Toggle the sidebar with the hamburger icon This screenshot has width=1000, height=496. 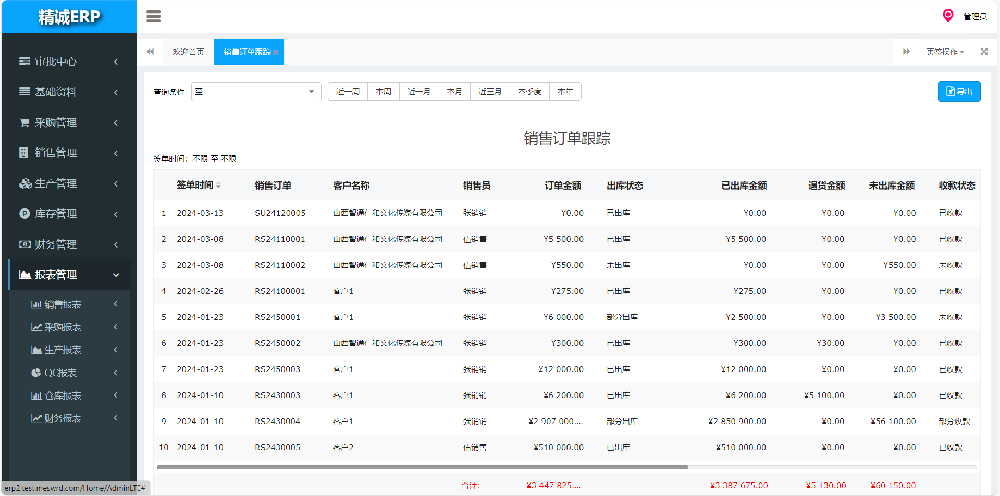coord(154,16)
